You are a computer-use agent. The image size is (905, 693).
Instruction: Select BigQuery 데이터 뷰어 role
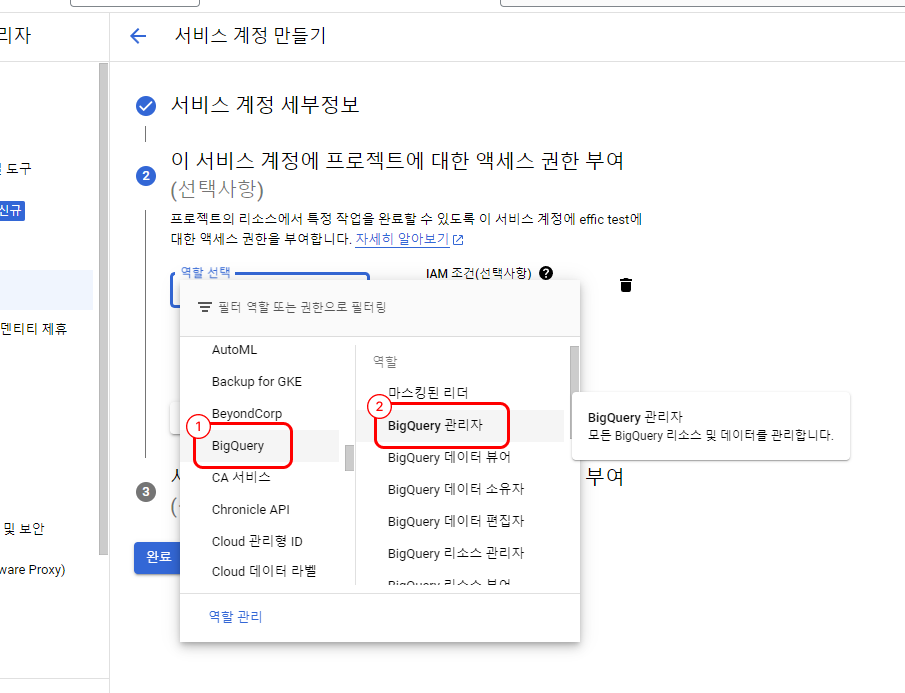pos(449,457)
